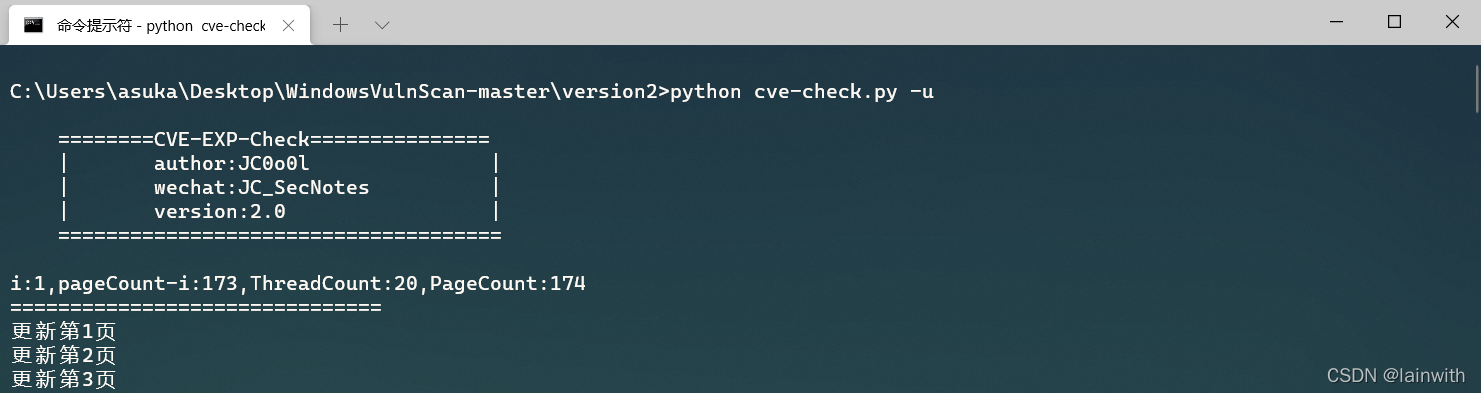Image resolution: width=1481 pixels, height=393 pixels.
Task: Click the author:JC0o0l line
Action: click(x=232, y=163)
